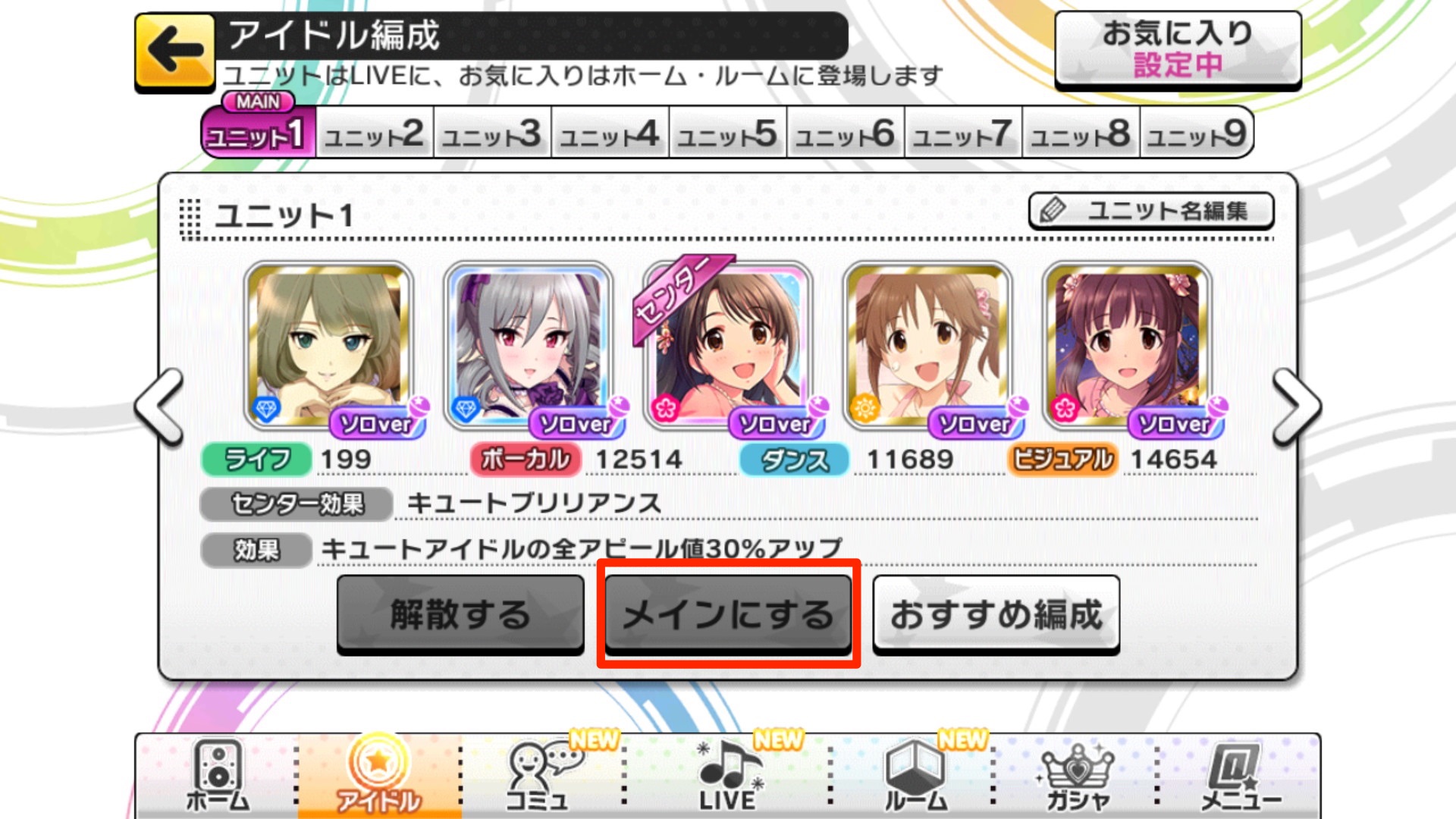Open the ルーム cube icon
Image resolution: width=1456 pixels, height=819 pixels.
coord(915,775)
